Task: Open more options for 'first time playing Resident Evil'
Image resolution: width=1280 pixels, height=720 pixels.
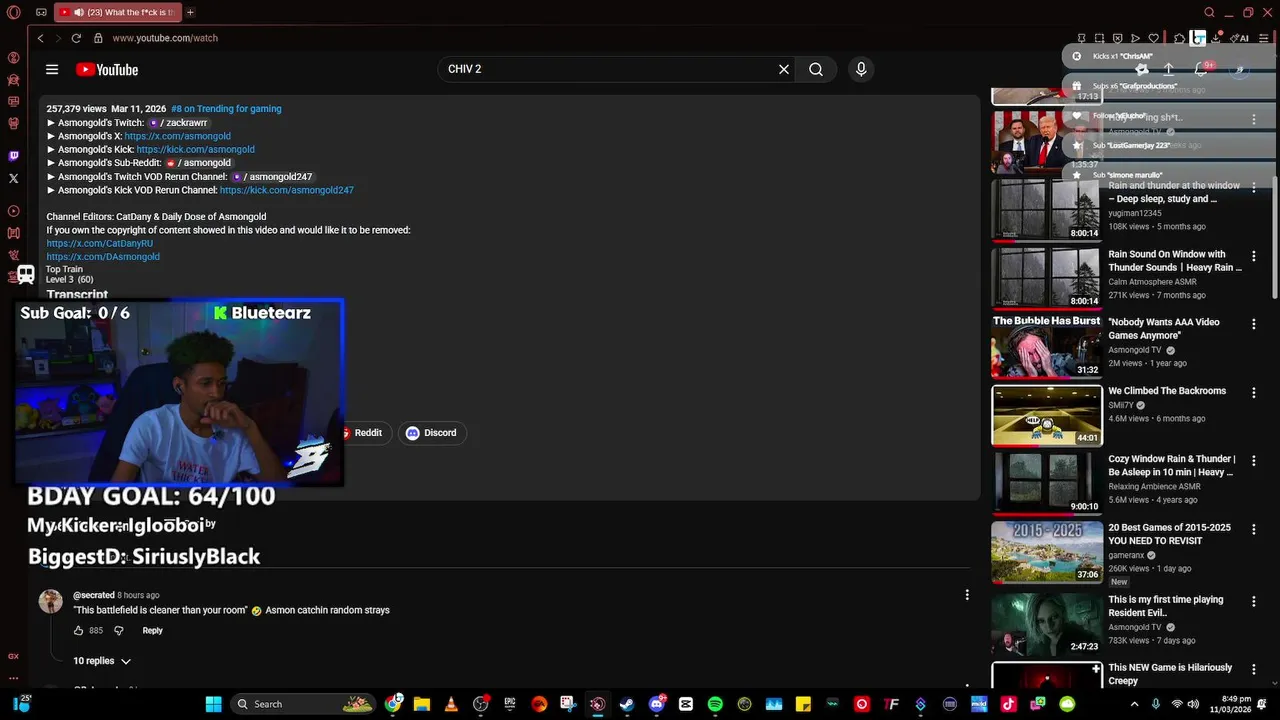Action: pos(1254,601)
